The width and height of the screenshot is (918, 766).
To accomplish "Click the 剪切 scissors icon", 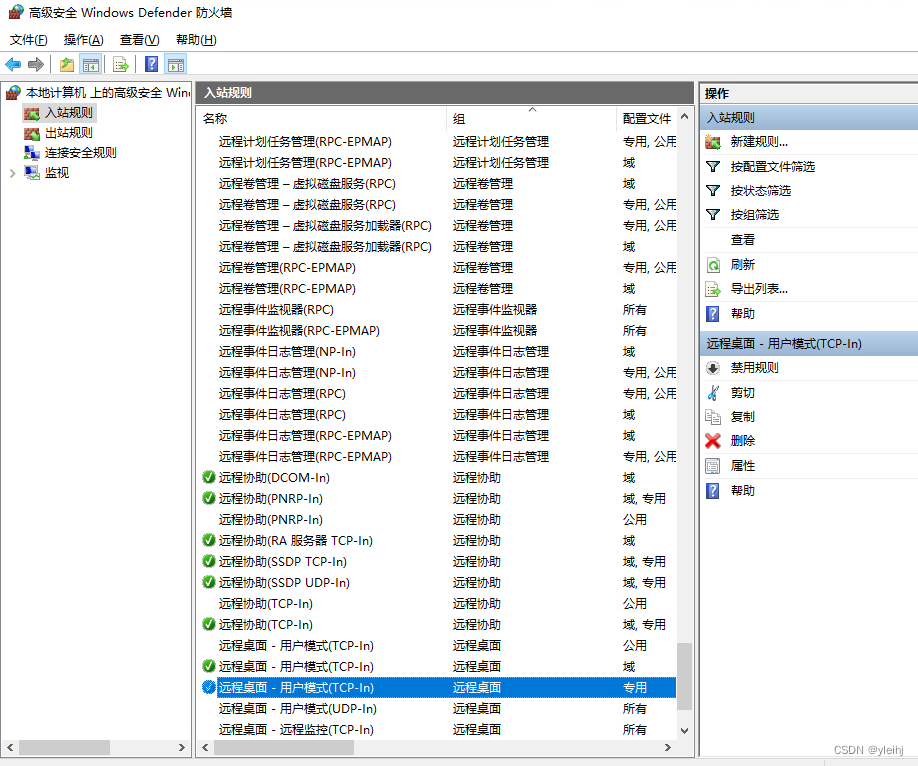I will [x=713, y=392].
